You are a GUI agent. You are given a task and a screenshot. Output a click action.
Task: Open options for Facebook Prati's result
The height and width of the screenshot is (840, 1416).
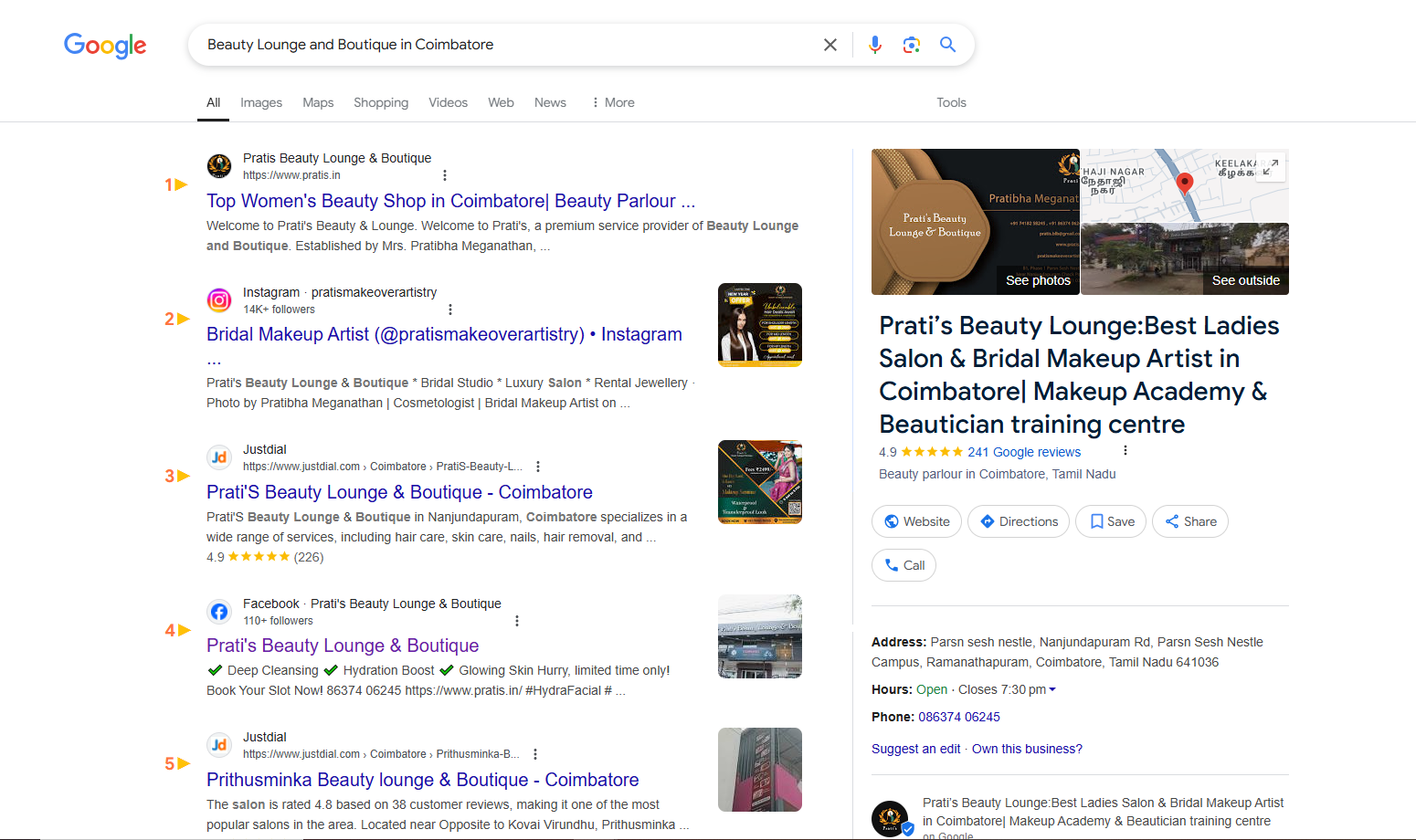pos(517,621)
